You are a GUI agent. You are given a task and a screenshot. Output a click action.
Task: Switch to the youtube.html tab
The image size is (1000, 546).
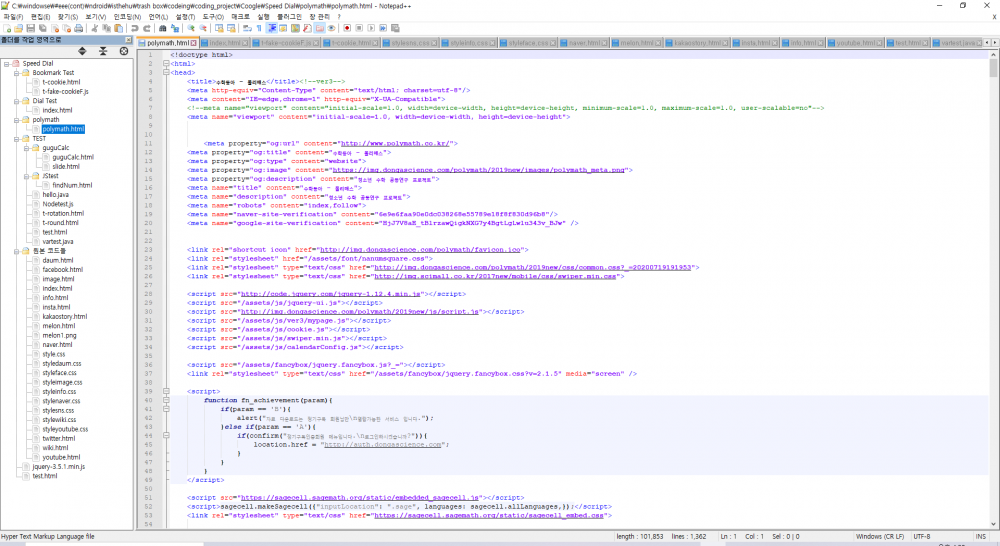855,43
